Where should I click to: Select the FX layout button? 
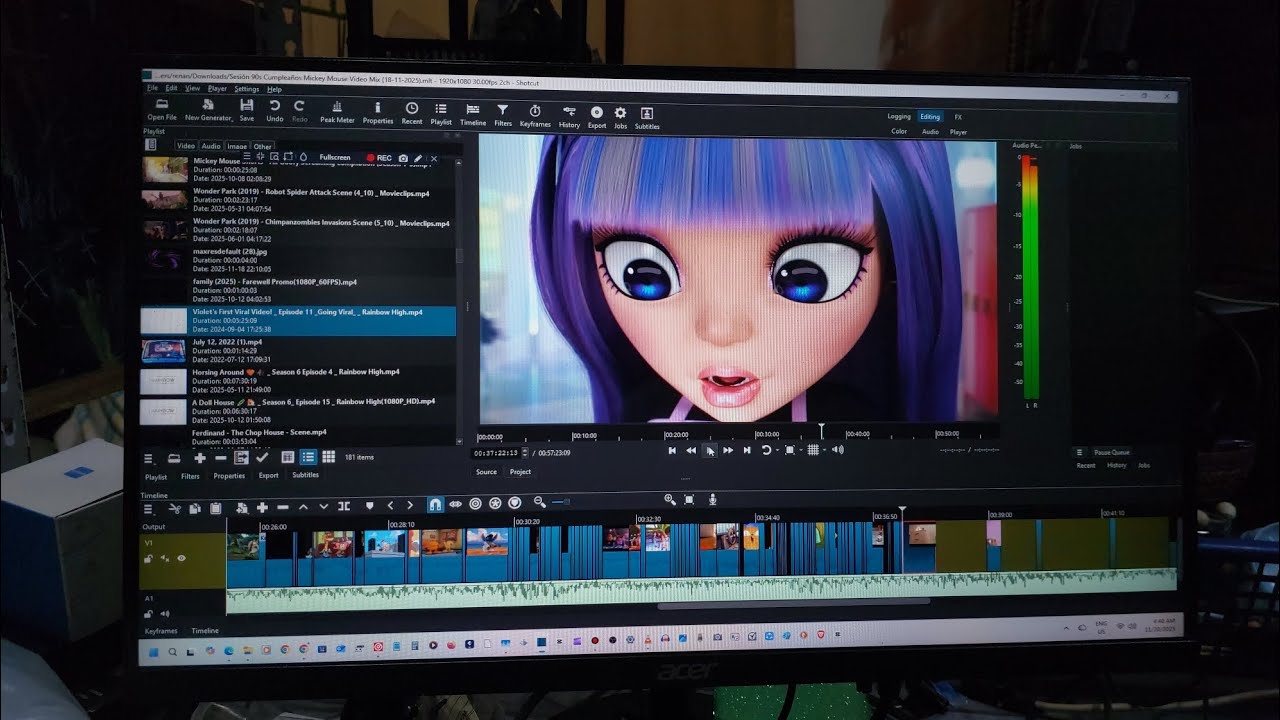(958, 117)
